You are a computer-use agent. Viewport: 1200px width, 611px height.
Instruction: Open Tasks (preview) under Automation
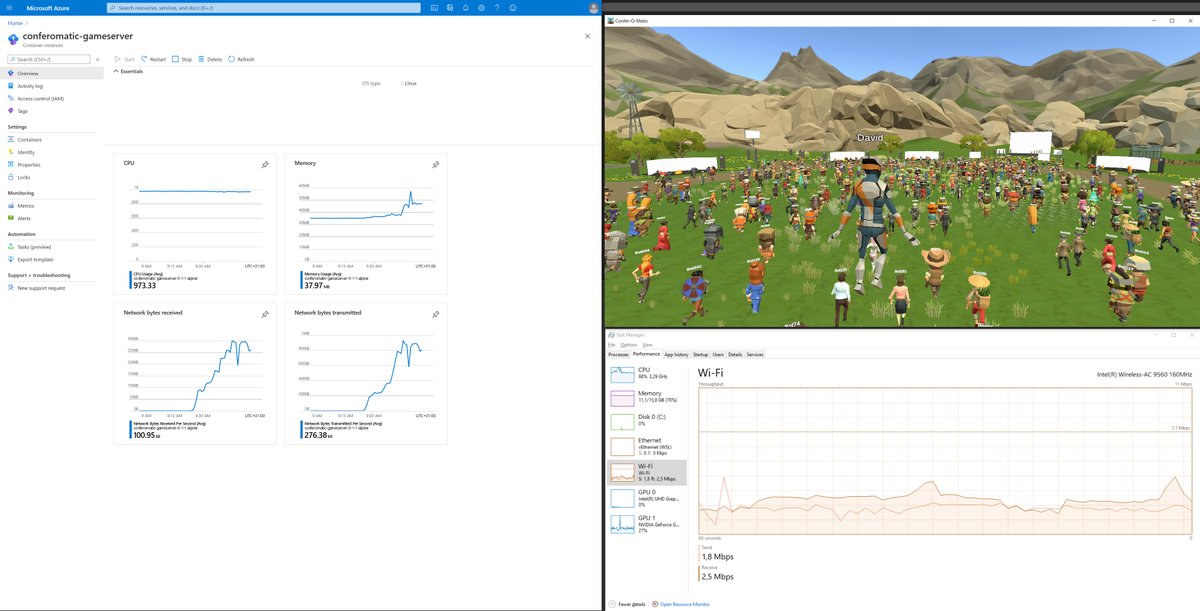52,246
